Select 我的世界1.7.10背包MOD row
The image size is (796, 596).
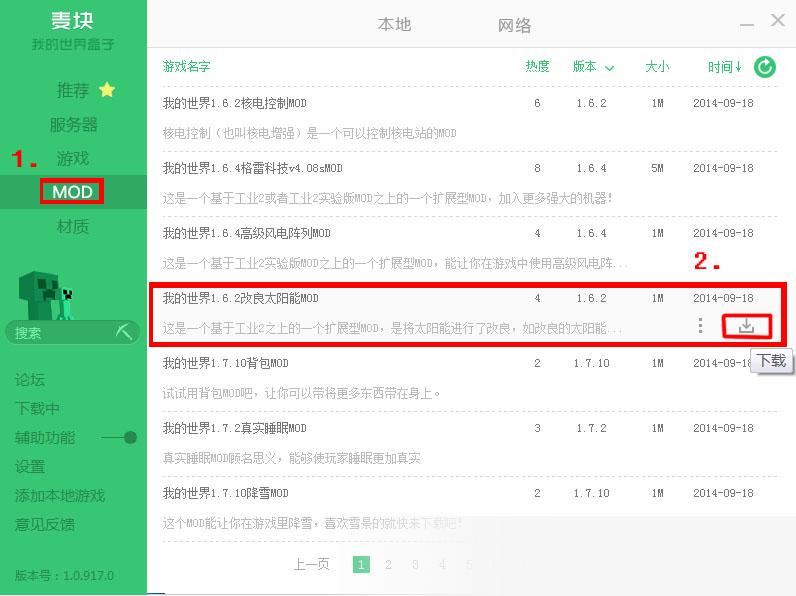point(470,379)
